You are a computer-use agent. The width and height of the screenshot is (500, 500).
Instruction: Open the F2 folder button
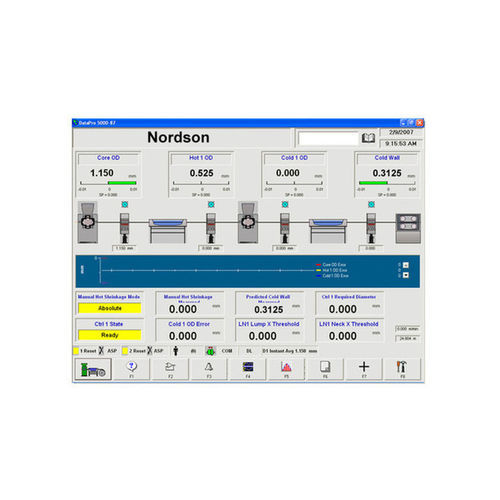170,369
